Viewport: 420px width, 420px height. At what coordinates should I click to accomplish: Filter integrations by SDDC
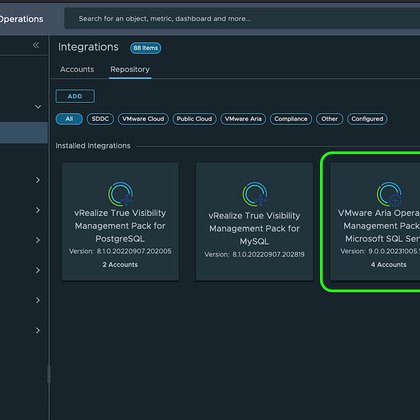pyautogui.click(x=100, y=119)
